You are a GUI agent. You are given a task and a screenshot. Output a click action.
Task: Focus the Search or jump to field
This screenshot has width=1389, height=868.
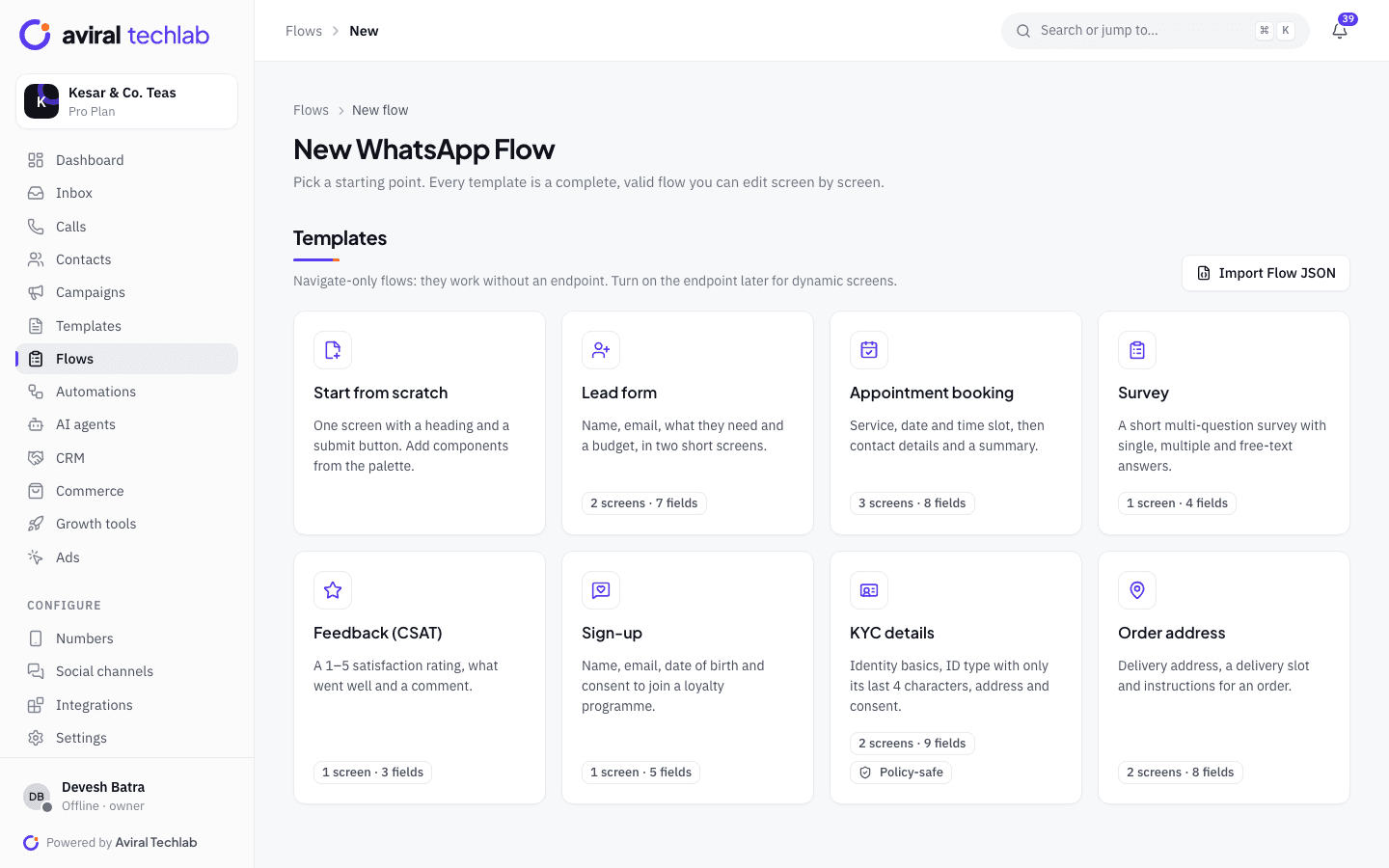[1156, 31]
